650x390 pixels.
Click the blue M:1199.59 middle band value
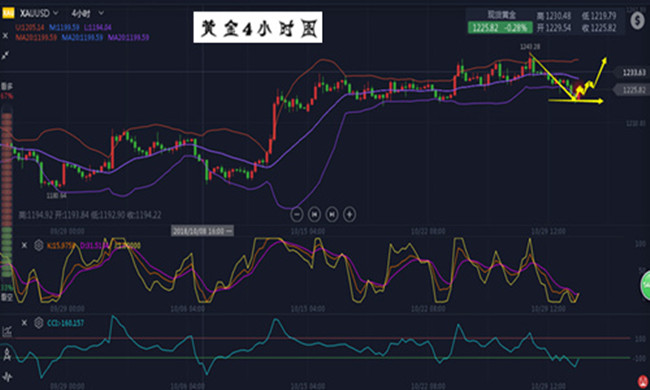[x=64, y=28]
